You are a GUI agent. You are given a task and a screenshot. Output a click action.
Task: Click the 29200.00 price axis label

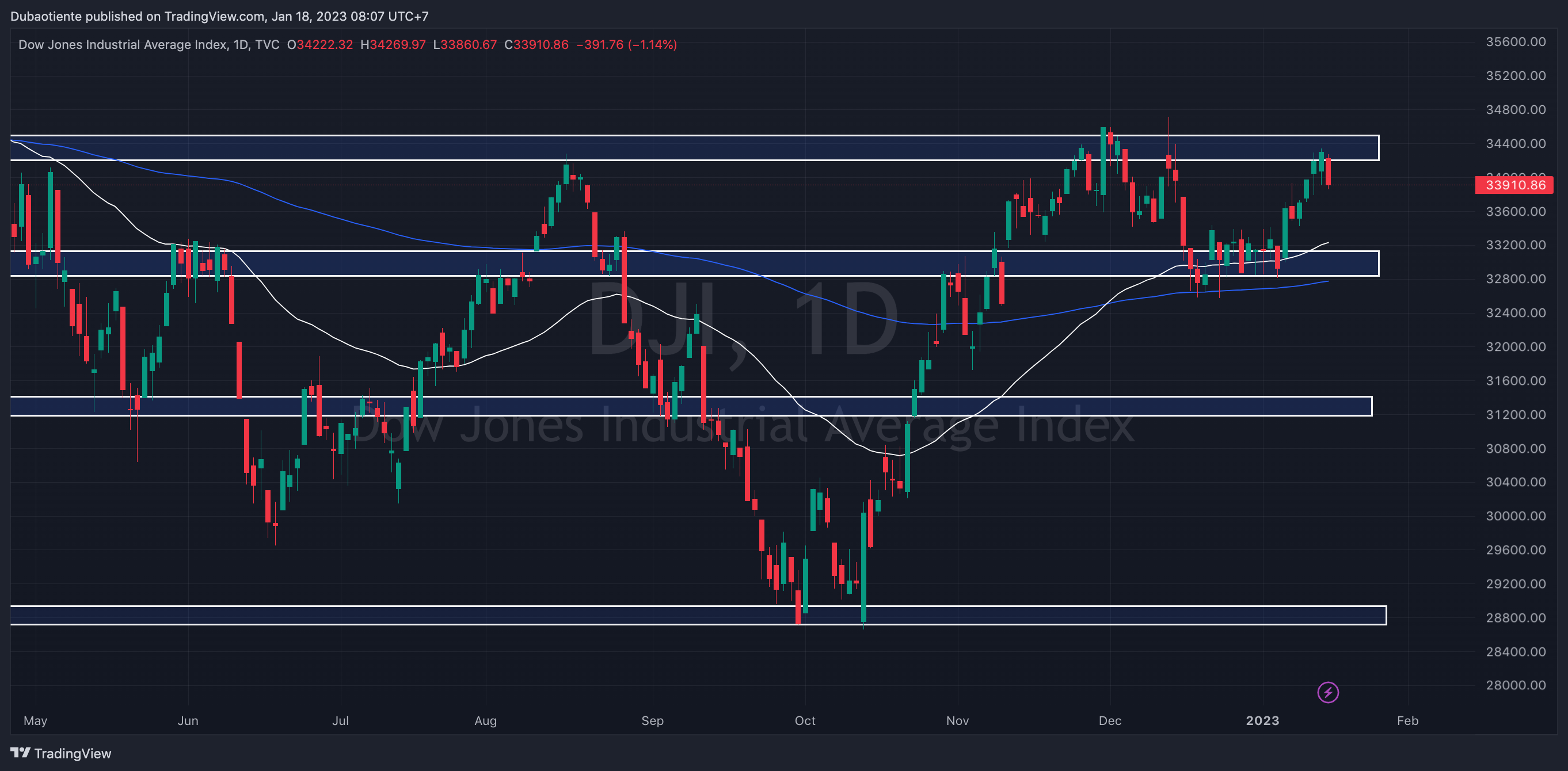point(1516,583)
